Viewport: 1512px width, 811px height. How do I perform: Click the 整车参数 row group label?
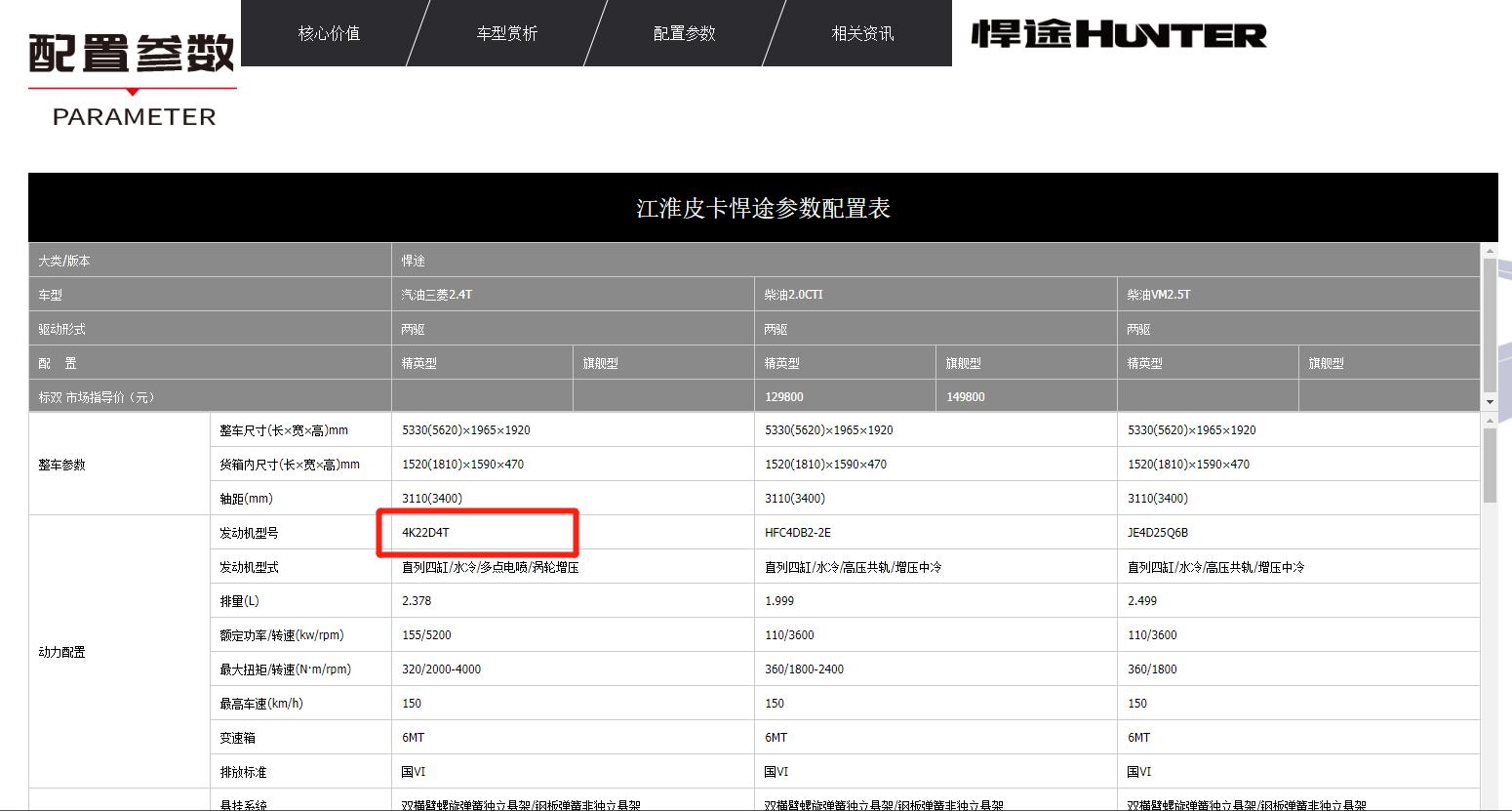(60, 465)
